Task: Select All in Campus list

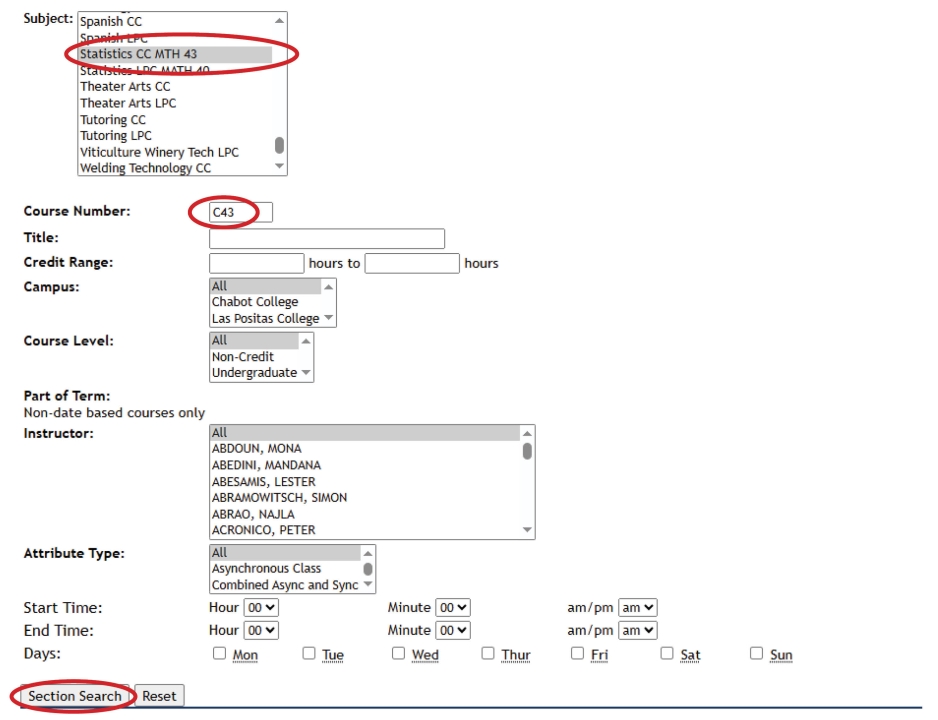Action: (266, 286)
